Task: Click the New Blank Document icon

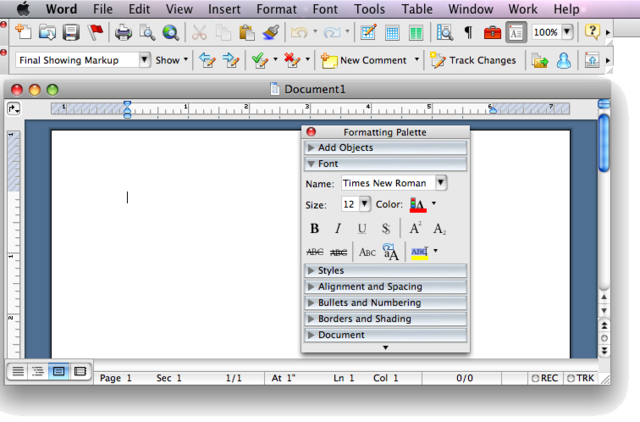Action: point(23,32)
